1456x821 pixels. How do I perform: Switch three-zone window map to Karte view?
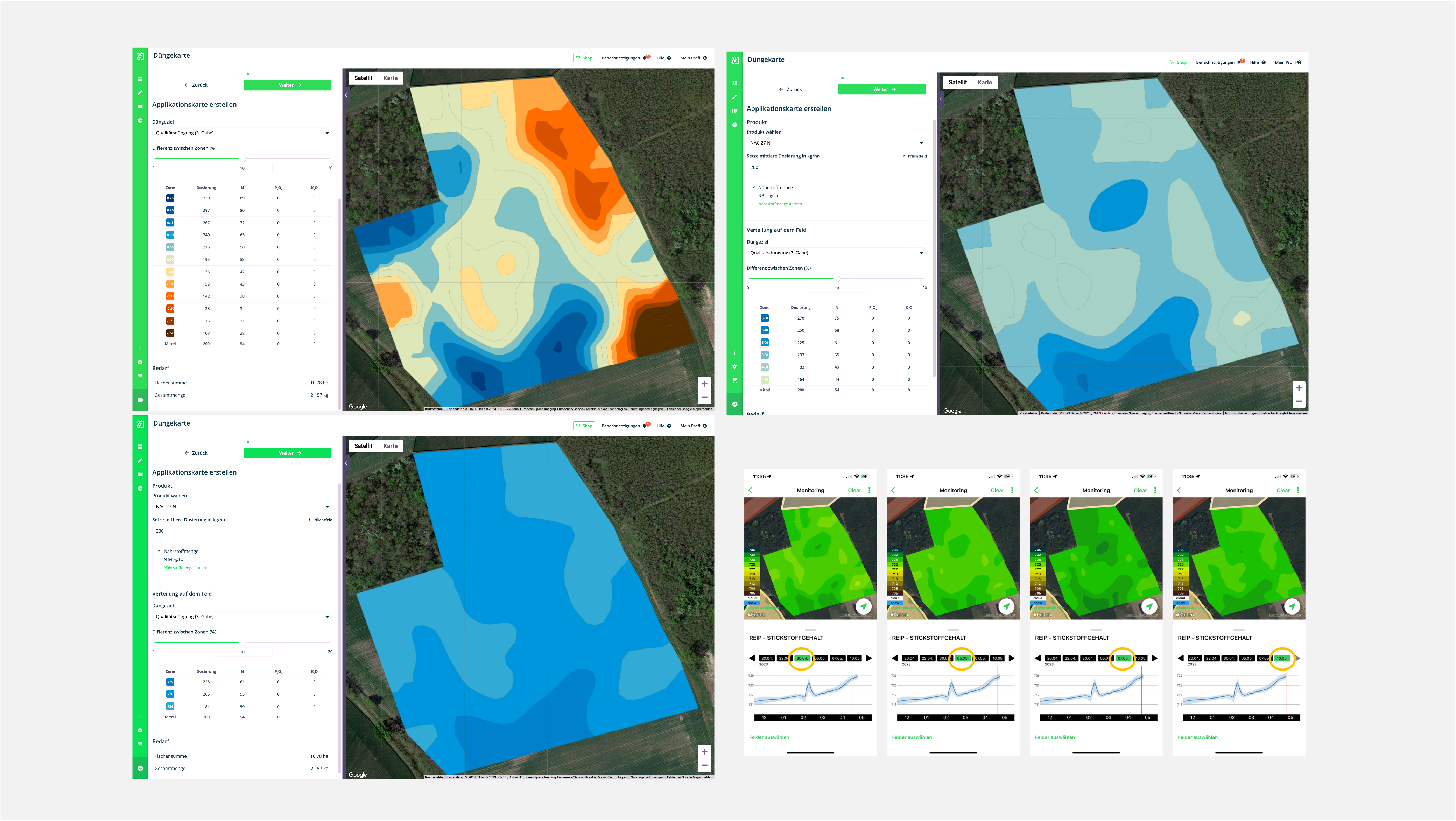coord(390,445)
